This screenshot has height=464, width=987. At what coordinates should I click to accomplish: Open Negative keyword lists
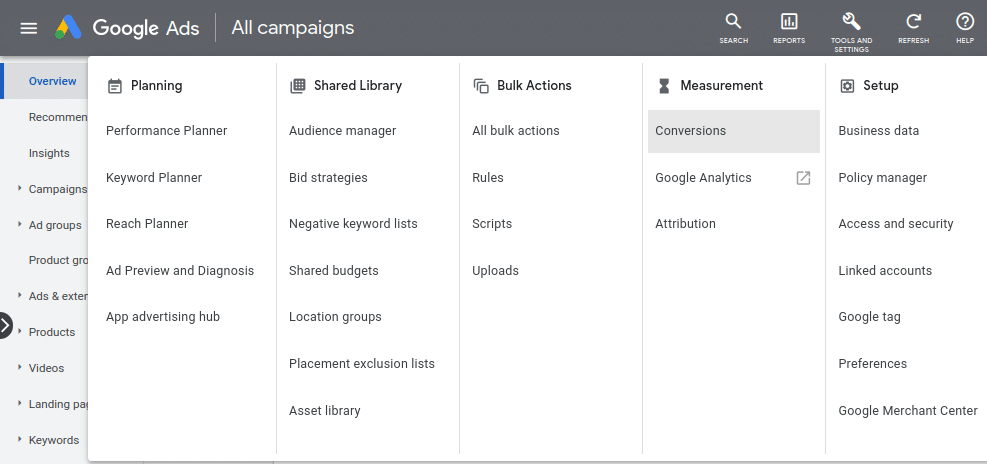(353, 224)
